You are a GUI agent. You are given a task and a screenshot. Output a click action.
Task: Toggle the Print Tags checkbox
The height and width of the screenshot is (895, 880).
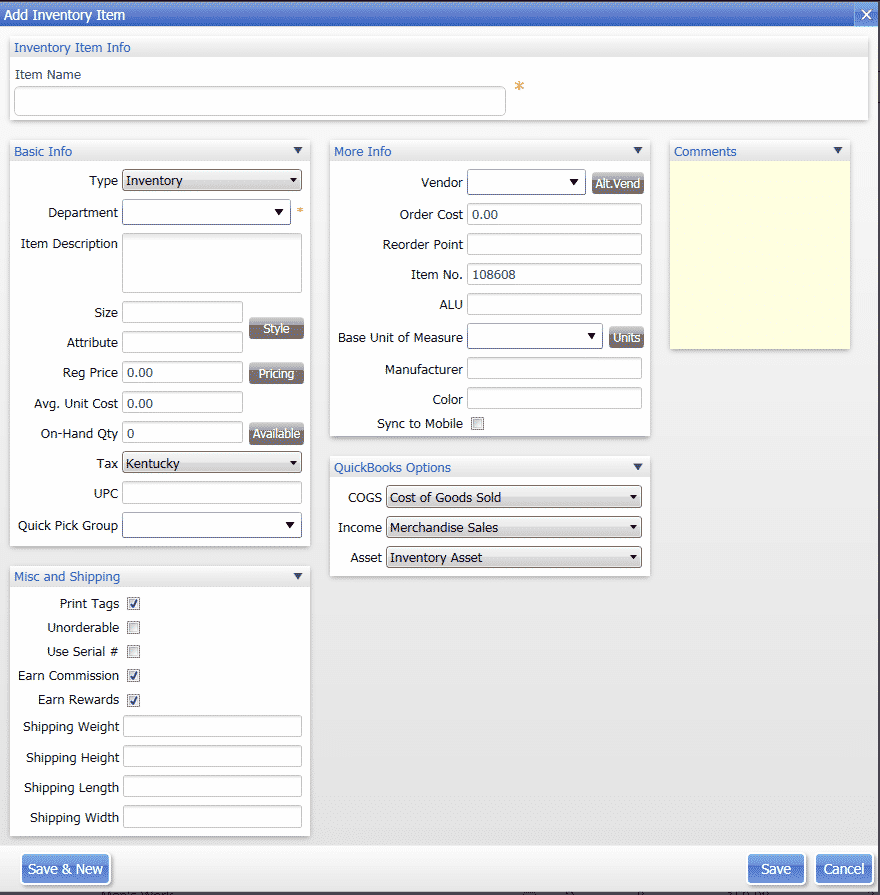(x=134, y=603)
